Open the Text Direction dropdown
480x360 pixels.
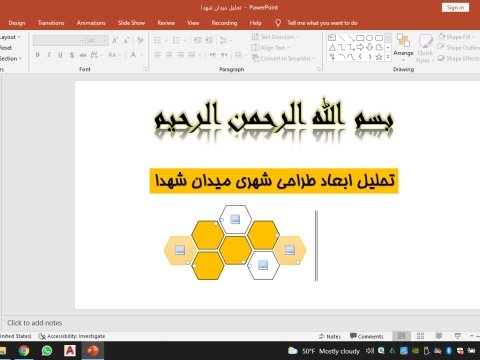pyautogui.click(x=275, y=37)
